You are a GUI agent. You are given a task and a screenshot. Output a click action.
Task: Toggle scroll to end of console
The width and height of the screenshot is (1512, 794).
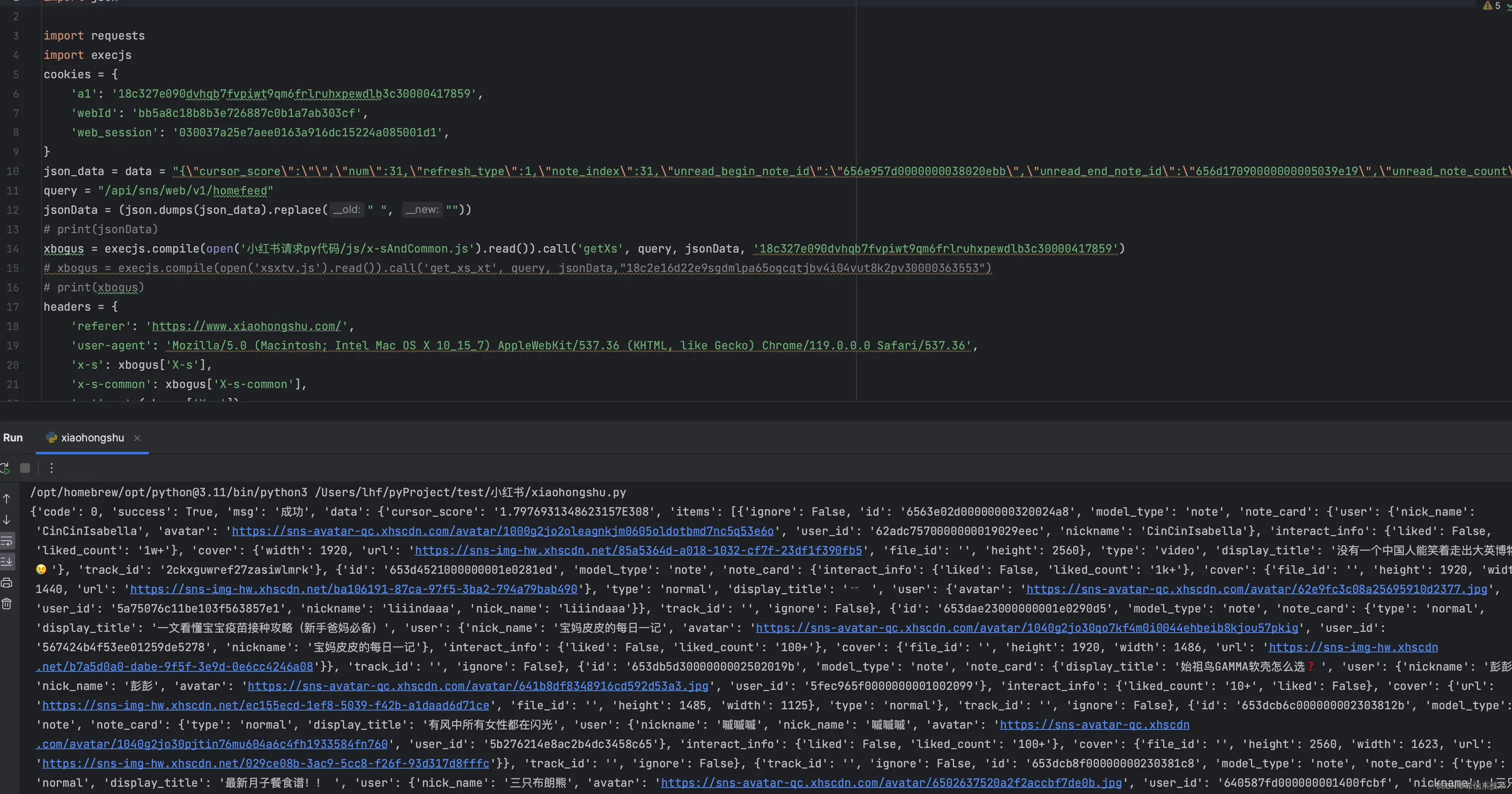tap(6, 561)
